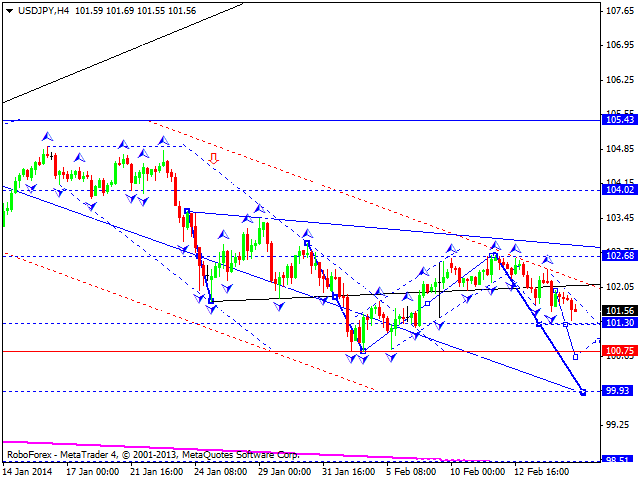Image resolution: width=640 pixels, height=480 pixels.
Task: Click the 107.65 price scale value
Action: click(621, 11)
